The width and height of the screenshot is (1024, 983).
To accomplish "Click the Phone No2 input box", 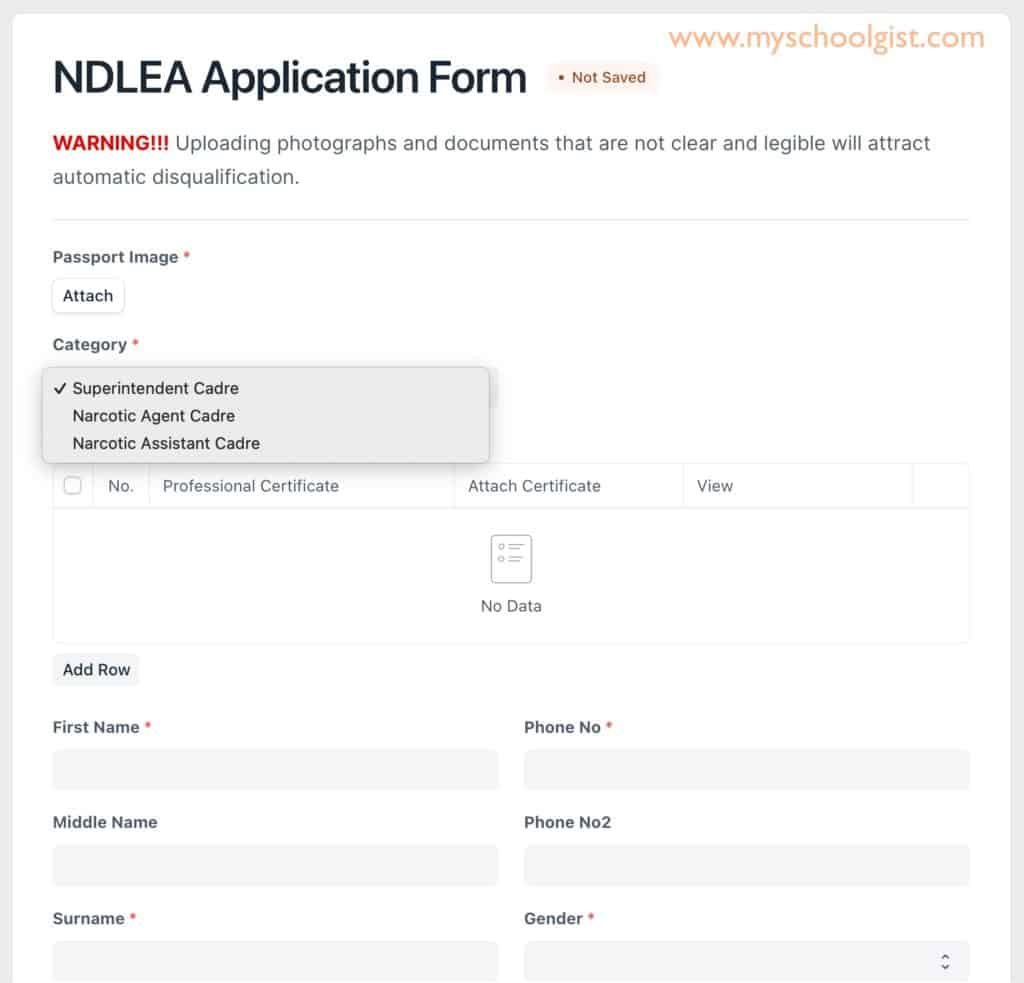I will [x=746, y=865].
